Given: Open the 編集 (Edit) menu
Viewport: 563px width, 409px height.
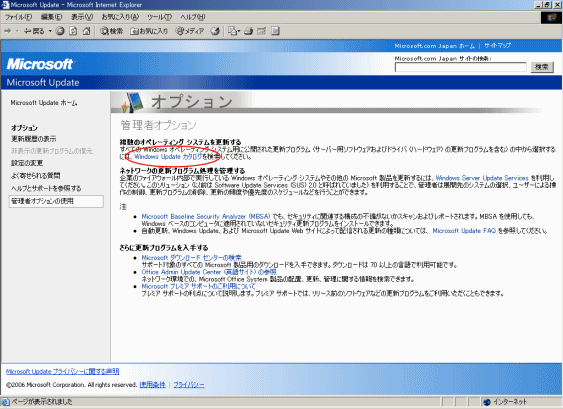Looking at the screenshot, I should pos(51,17).
